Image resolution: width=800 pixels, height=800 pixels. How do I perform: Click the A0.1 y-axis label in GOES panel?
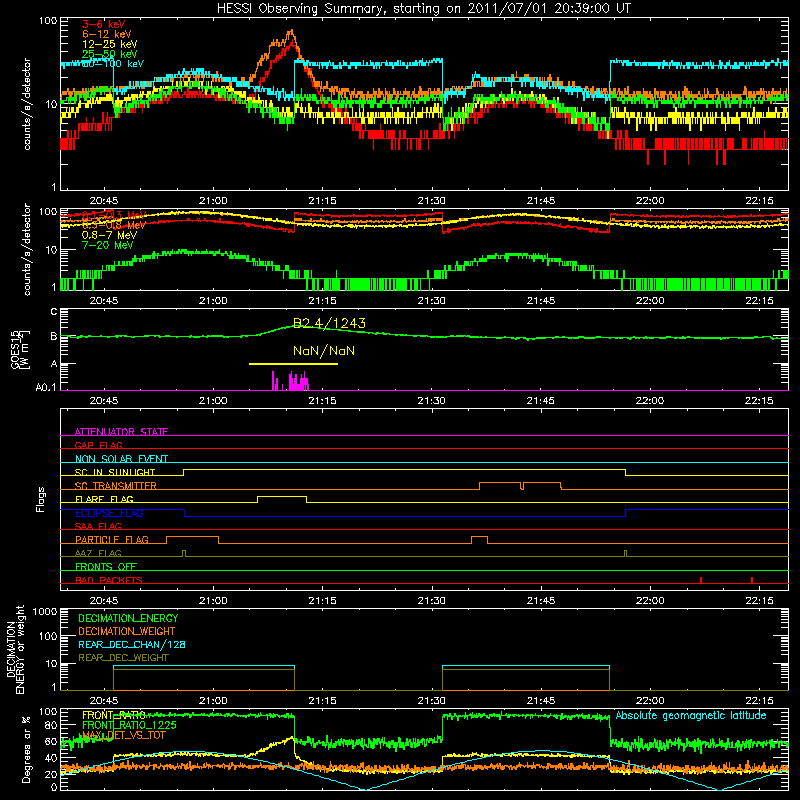pos(46,388)
